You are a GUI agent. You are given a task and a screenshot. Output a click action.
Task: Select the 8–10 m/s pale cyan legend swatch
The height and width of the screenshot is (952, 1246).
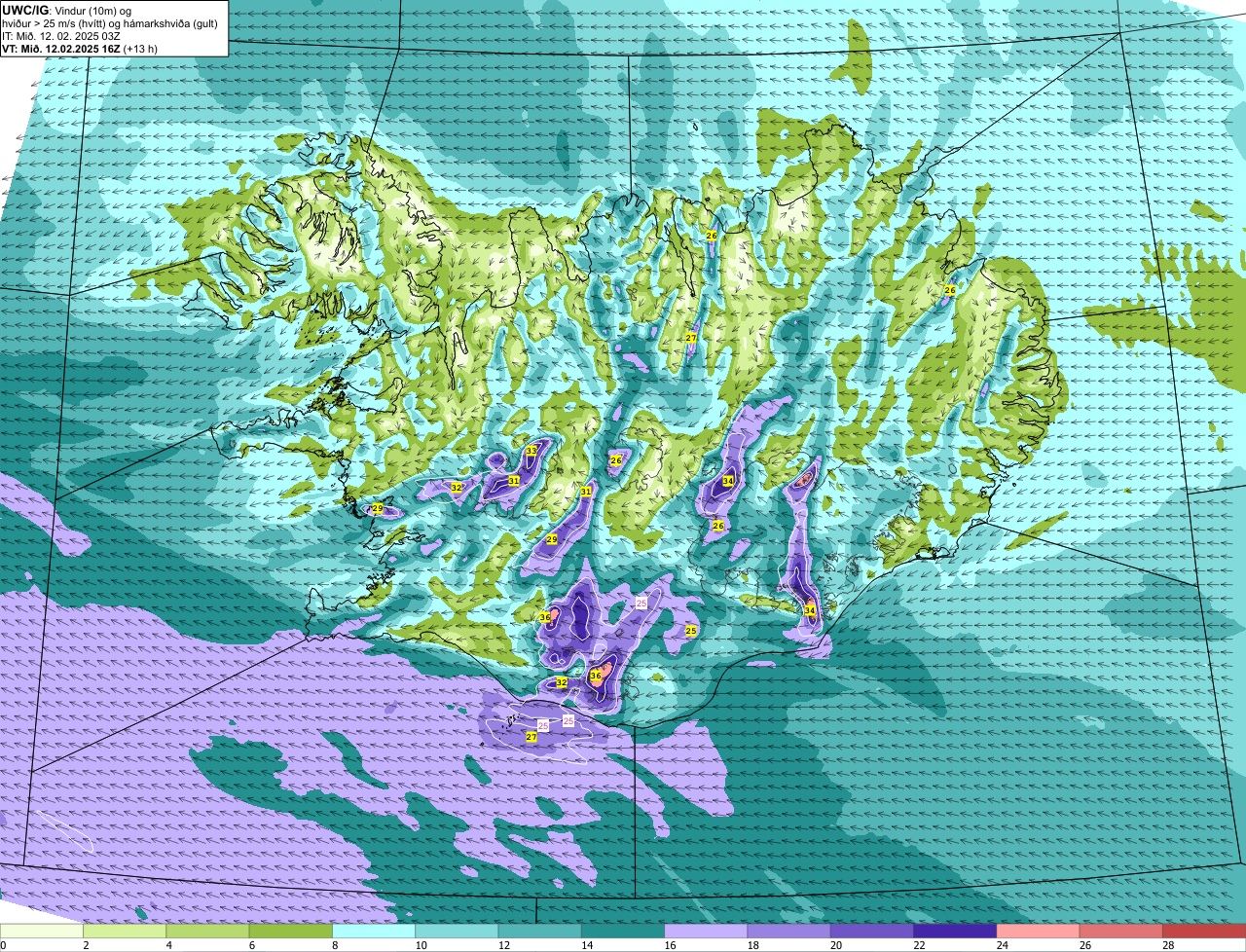pos(374,931)
